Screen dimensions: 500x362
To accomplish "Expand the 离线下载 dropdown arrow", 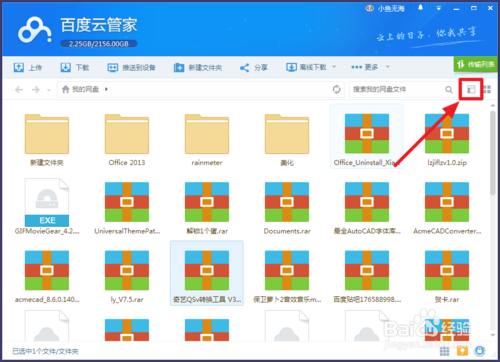I will pos(334,67).
